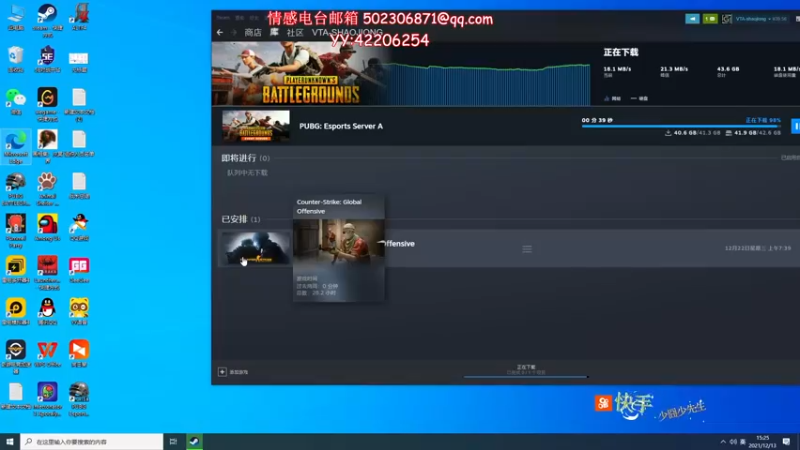Click the Counter-Strike popup artwork
800x450 pixels.
click(x=339, y=243)
